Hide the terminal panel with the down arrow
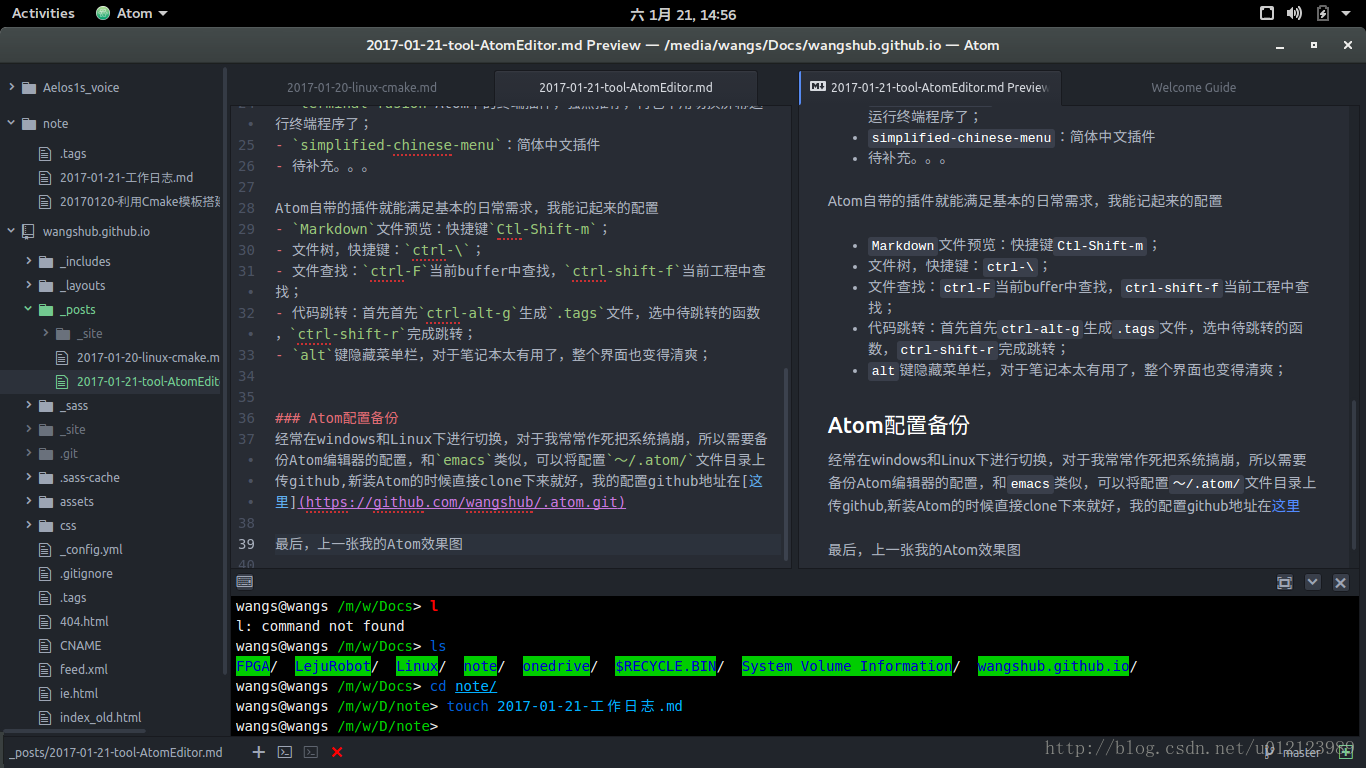 1313,582
